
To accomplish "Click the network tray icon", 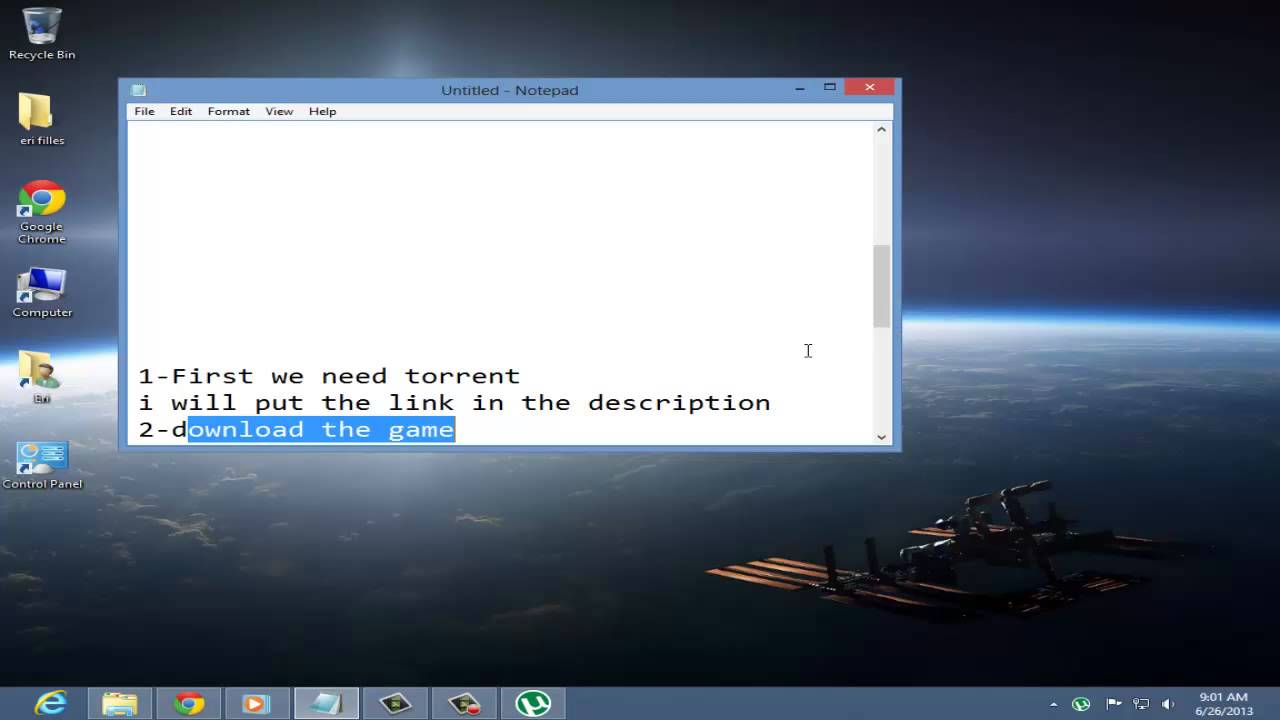I will click(1141, 704).
